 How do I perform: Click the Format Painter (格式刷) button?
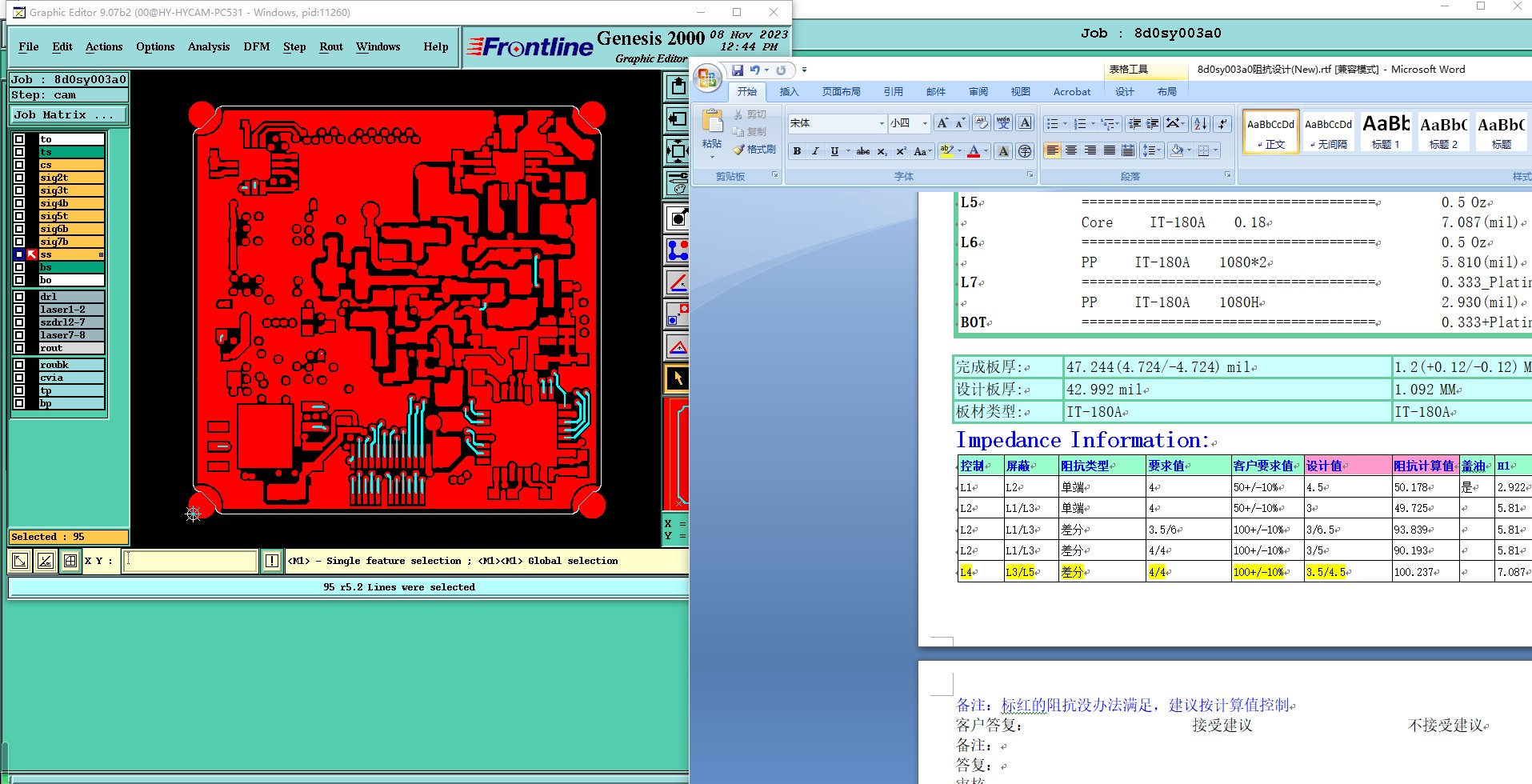[x=754, y=150]
